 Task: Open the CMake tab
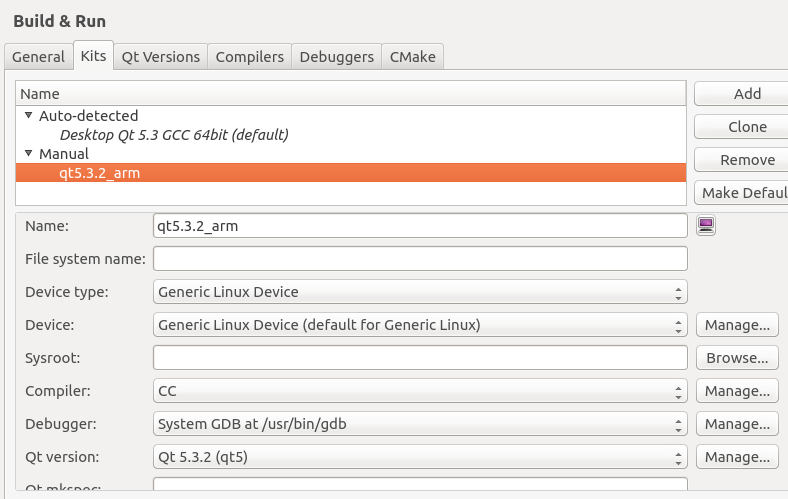(413, 57)
